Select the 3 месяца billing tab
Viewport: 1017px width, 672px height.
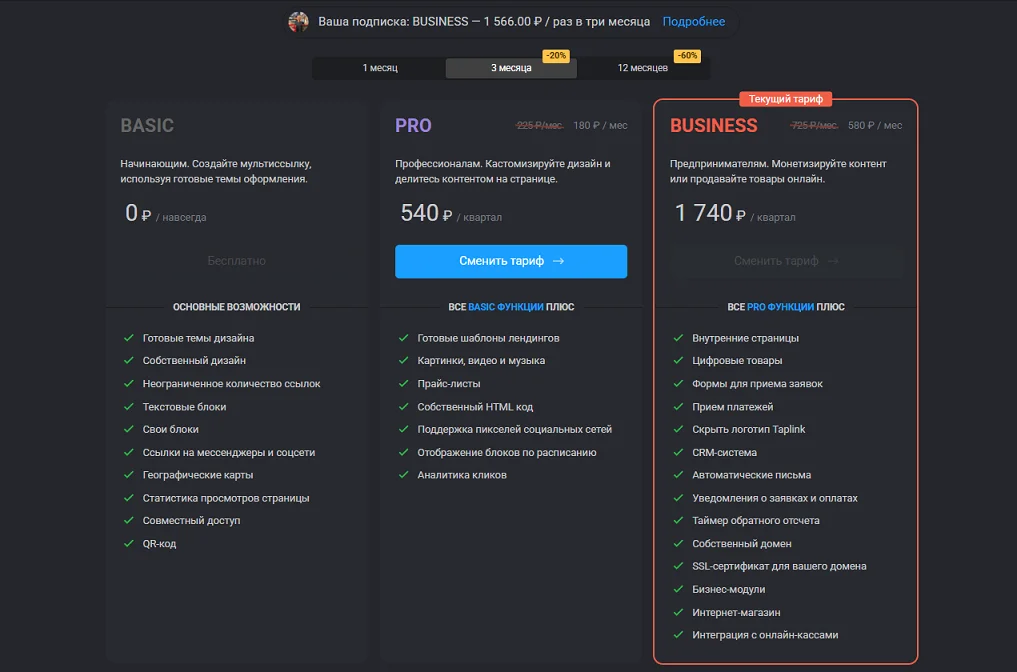coord(511,68)
